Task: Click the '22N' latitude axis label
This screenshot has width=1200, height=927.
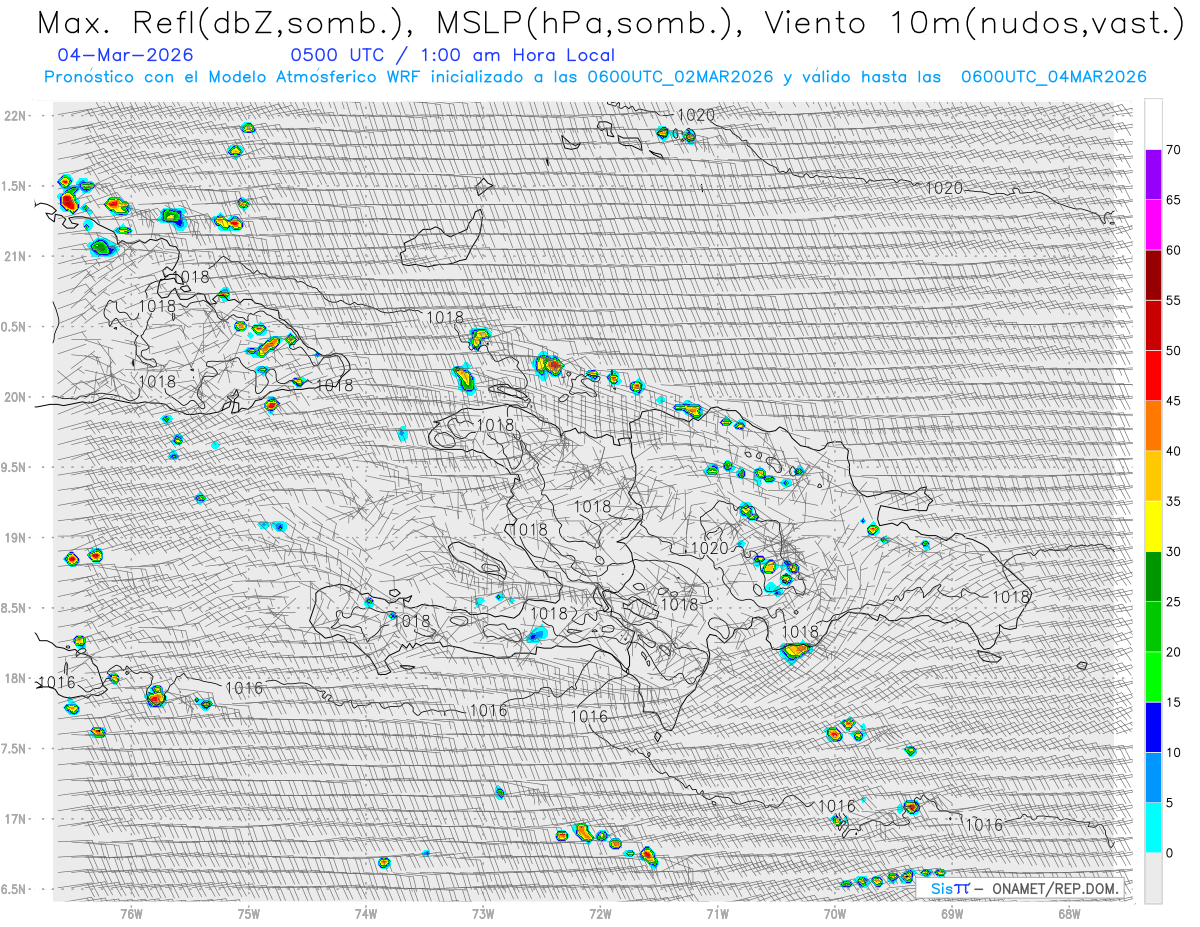Action: [x=15, y=115]
